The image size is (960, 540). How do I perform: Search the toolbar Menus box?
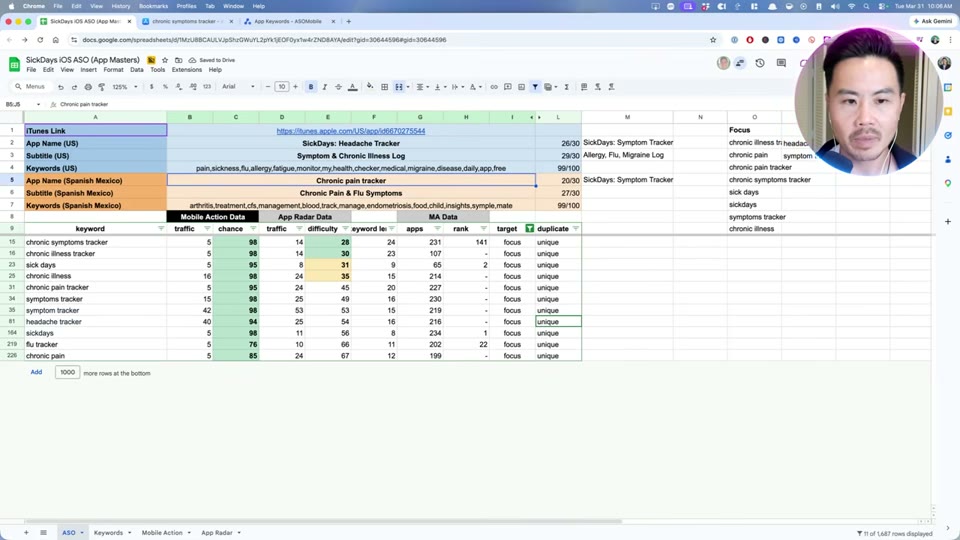[31, 87]
